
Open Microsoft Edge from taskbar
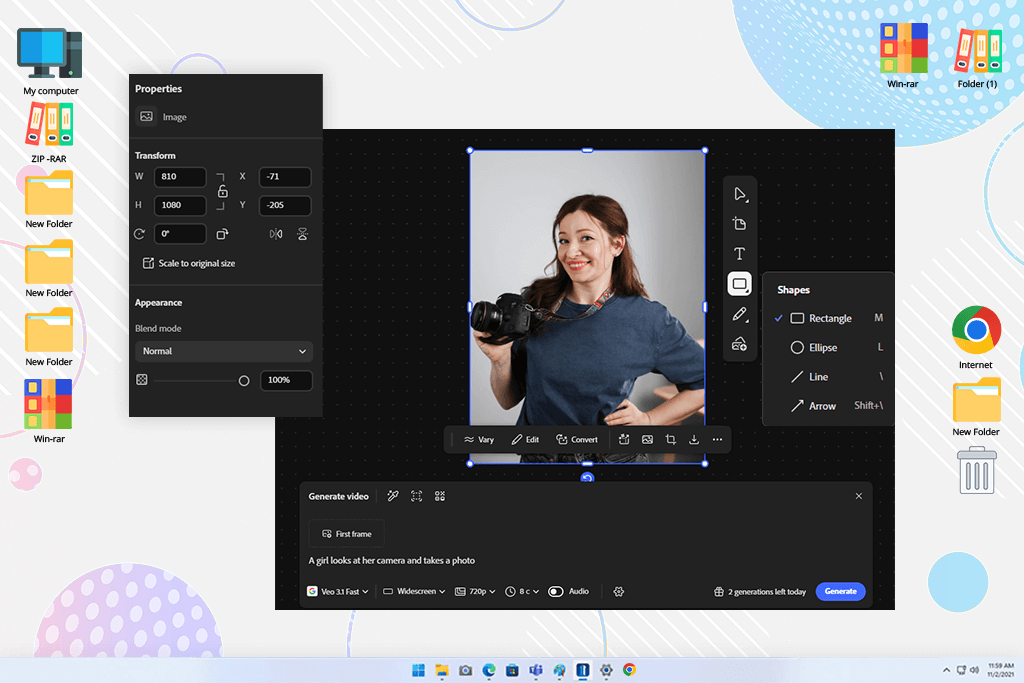tap(489, 670)
